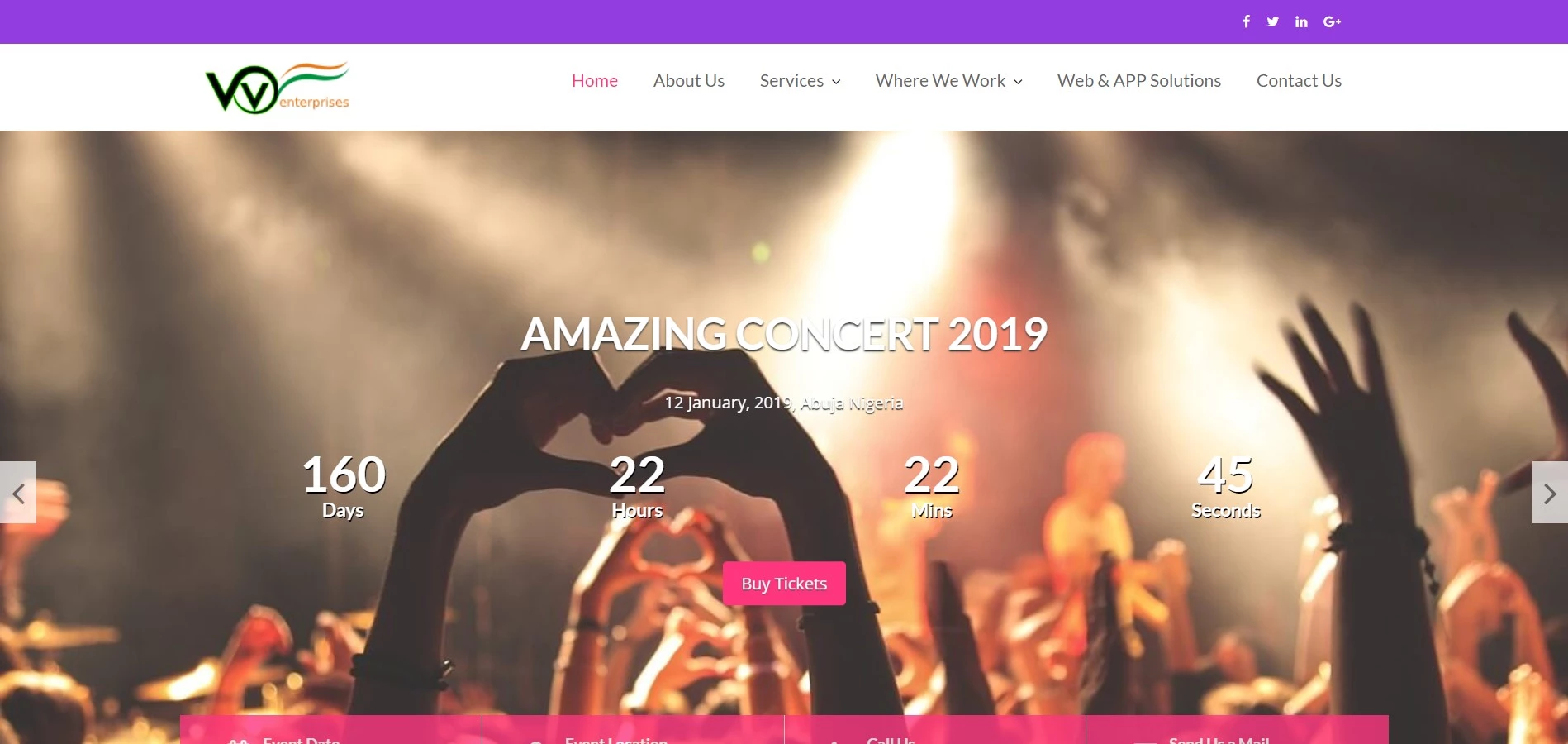Click the Buy Tickets button
This screenshot has height=744, width=1568.
[784, 584]
